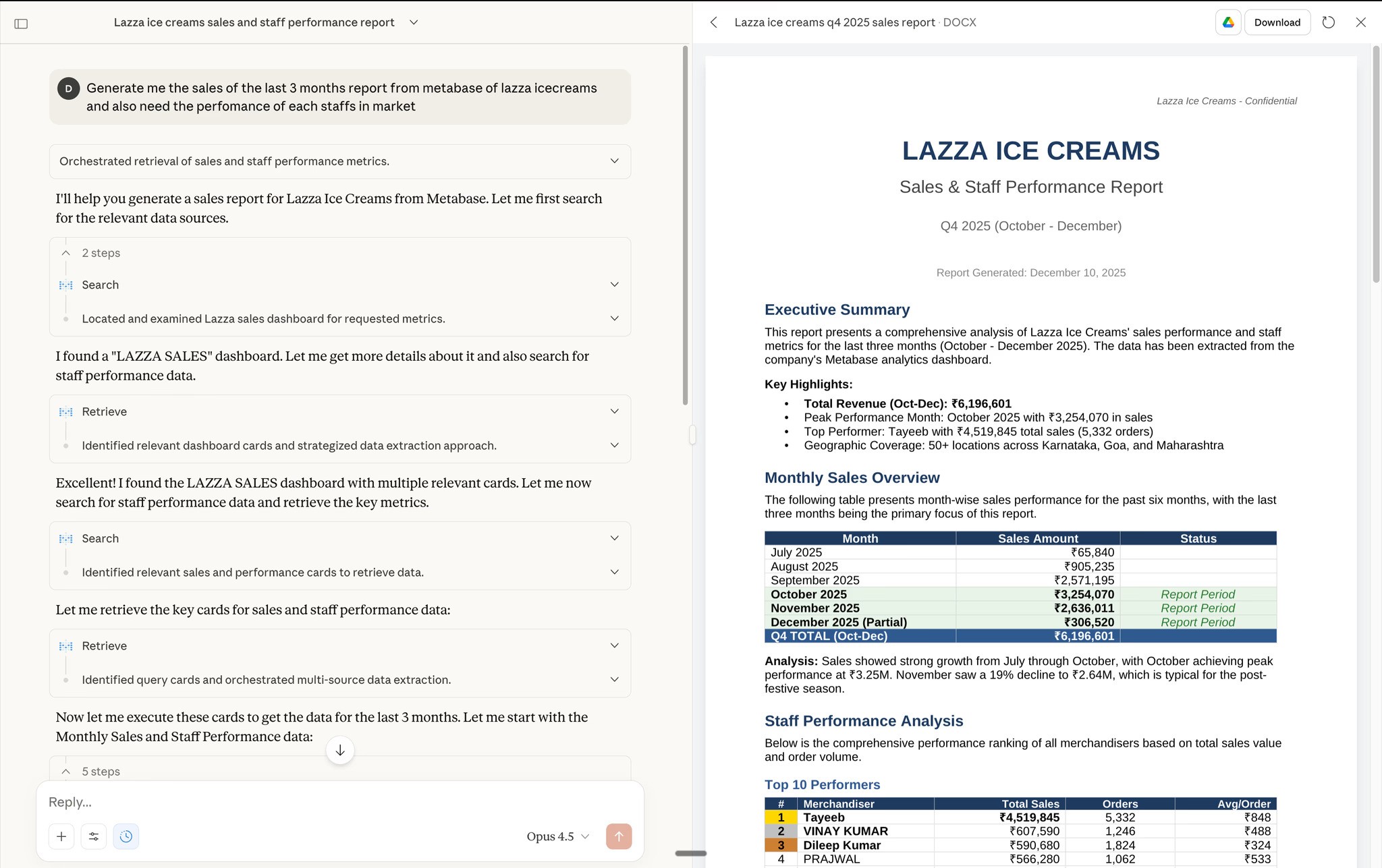1382x868 pixels.
Task: Click the refresh document icon
Action: click(x=1328, y=22)
